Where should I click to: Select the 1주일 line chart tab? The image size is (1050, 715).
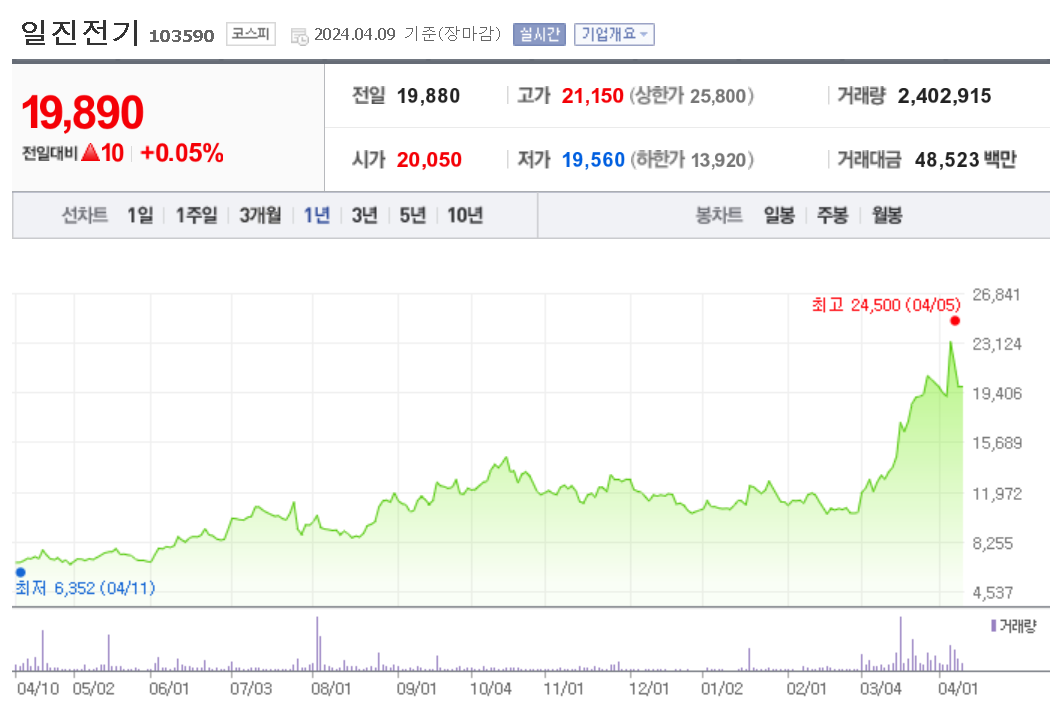click(x=196, y=216)
